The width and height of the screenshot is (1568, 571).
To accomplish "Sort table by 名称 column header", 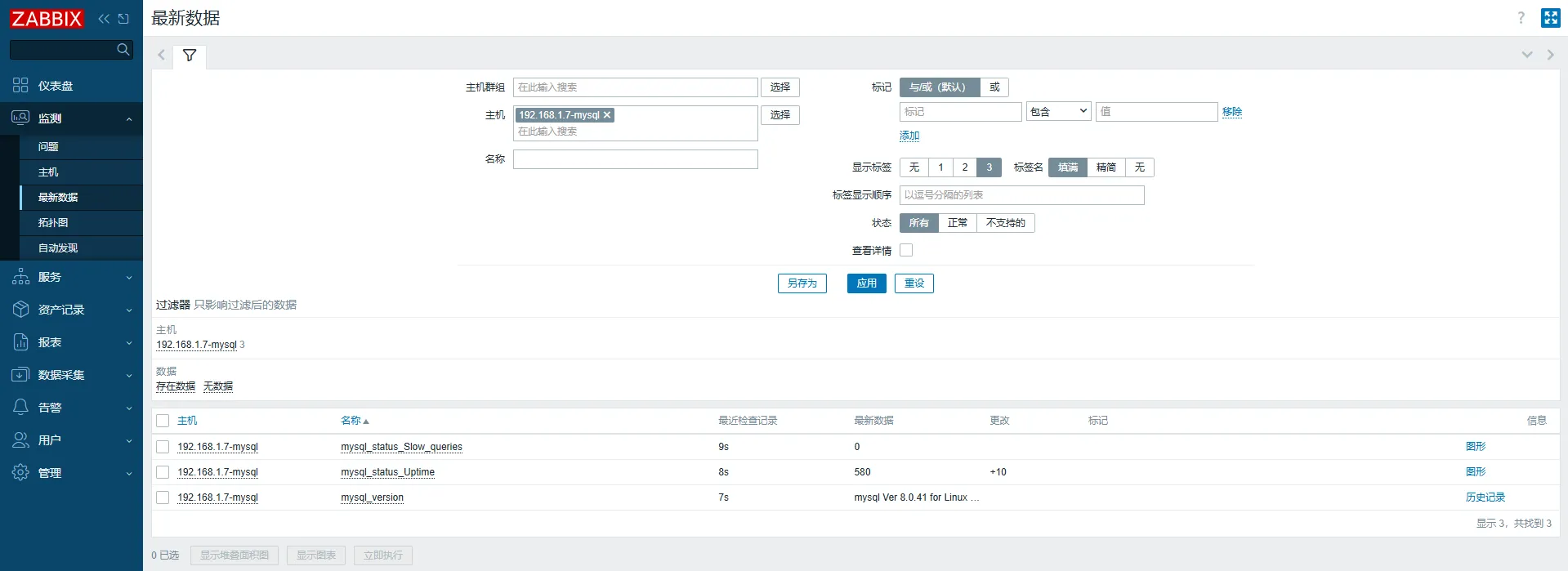I will pyautogui.click(x=355, y=421).
